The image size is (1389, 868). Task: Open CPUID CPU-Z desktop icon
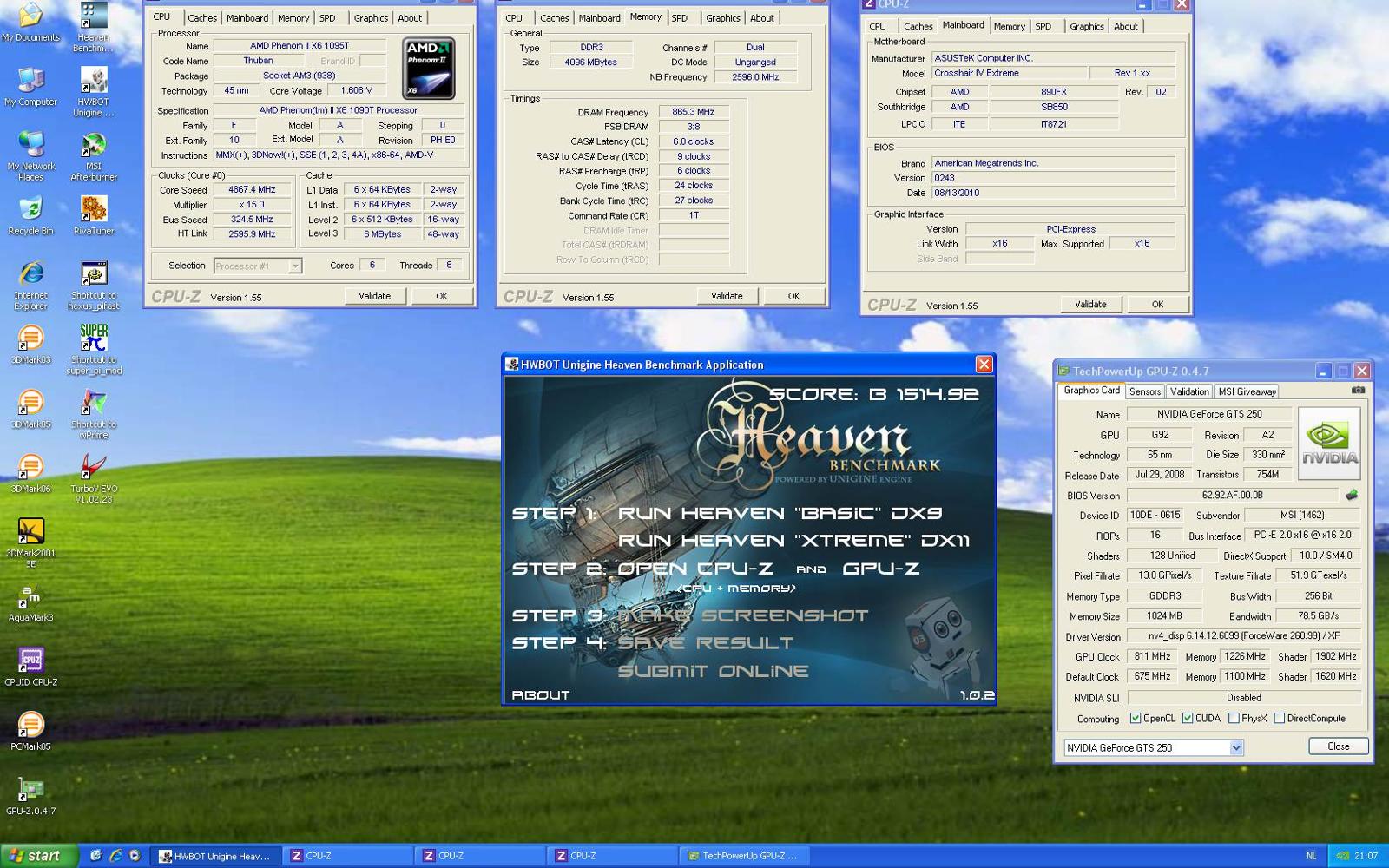pyautogui.click(x=30, y=667)
